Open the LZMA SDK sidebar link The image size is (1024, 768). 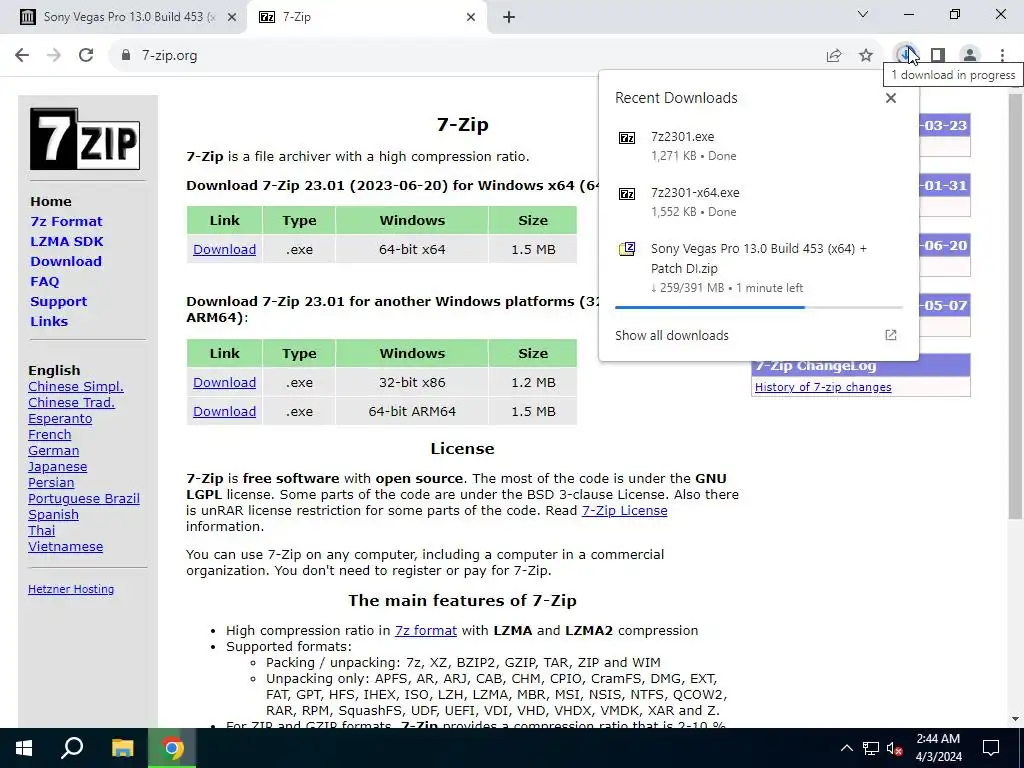(x=67, y=242)
